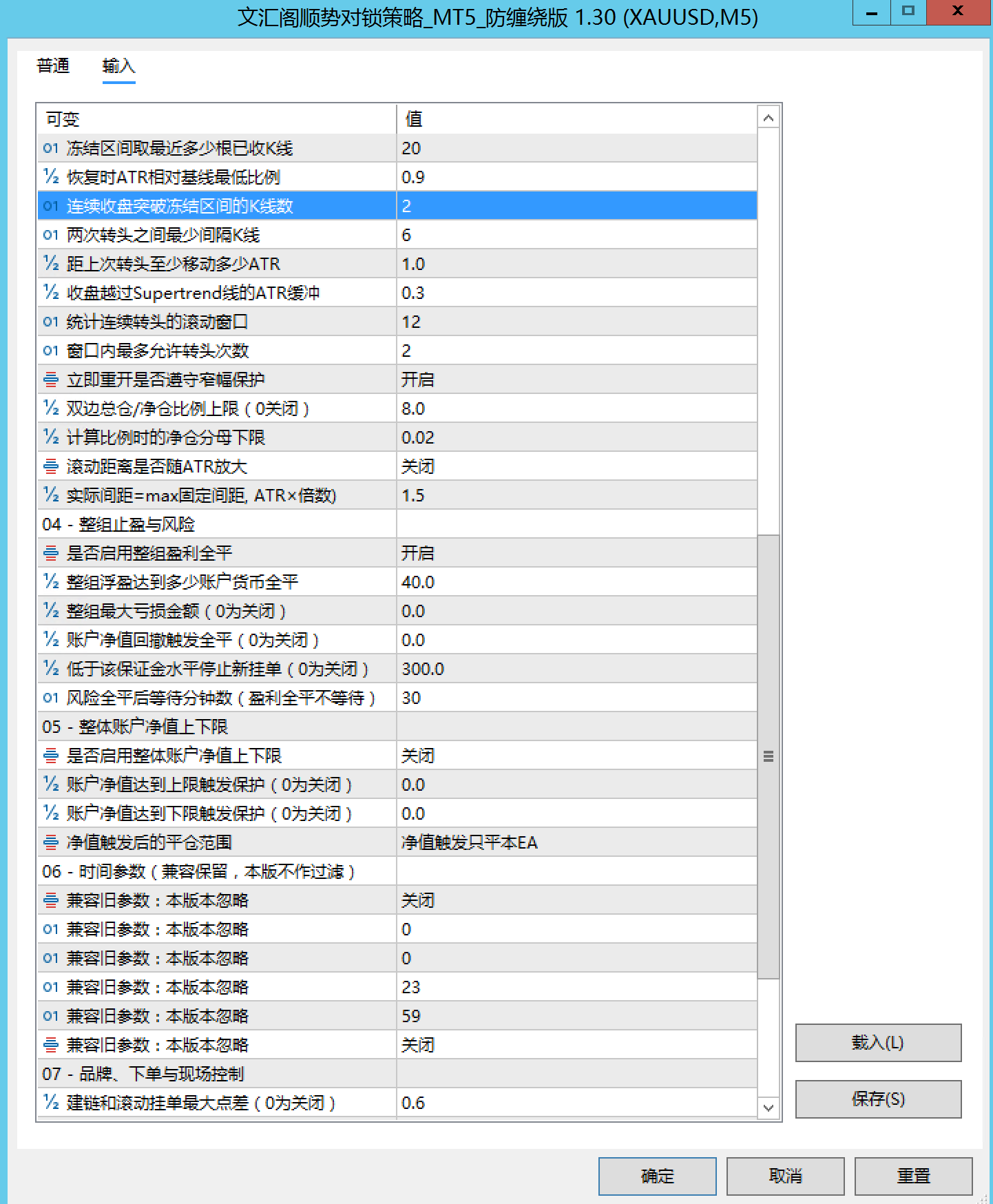993x1204 pixels.
Task: Click the 载入(L) button
Action: click(x=878, y=1043)
